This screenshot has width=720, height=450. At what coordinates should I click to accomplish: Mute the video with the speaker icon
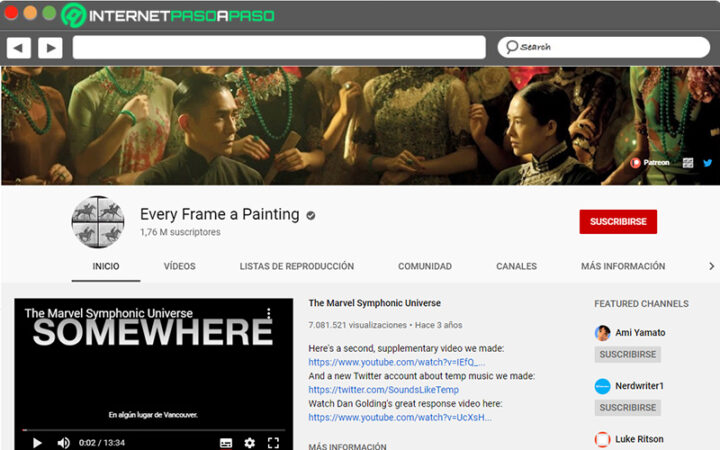pos(64,442)
